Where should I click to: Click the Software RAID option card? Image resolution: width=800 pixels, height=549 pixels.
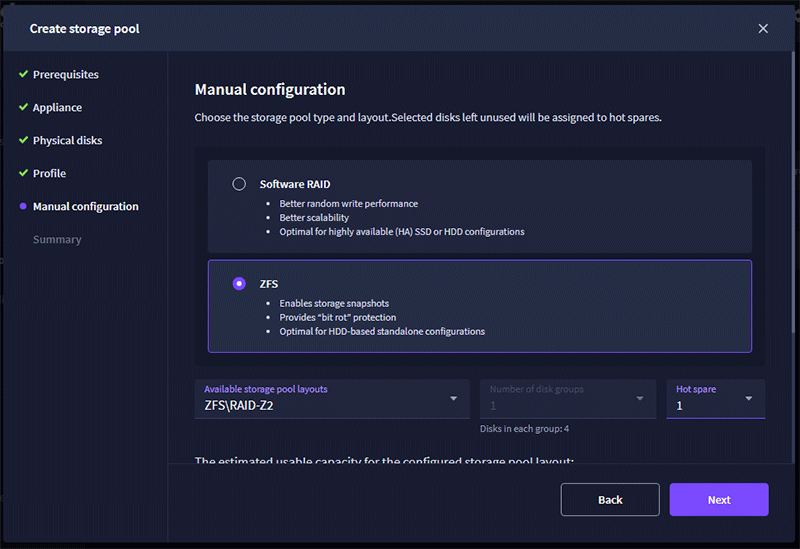479,206
